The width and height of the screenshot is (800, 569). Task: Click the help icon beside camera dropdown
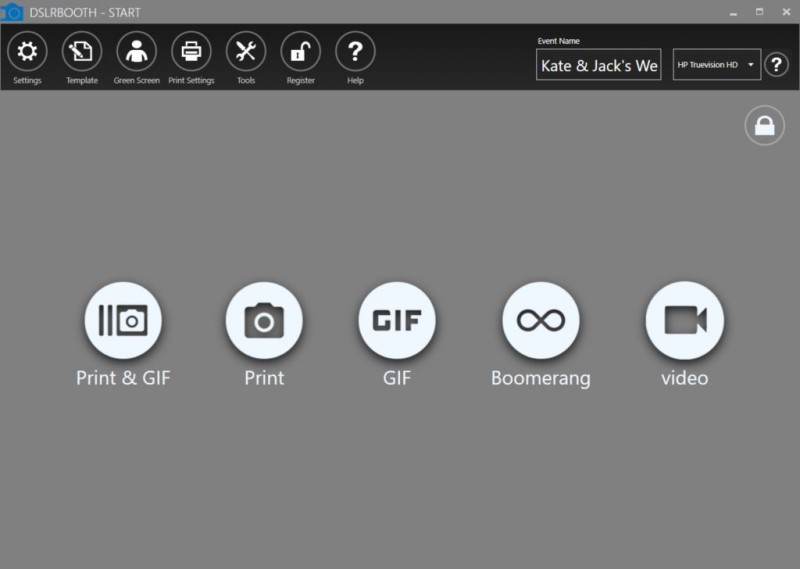[777, 64]
